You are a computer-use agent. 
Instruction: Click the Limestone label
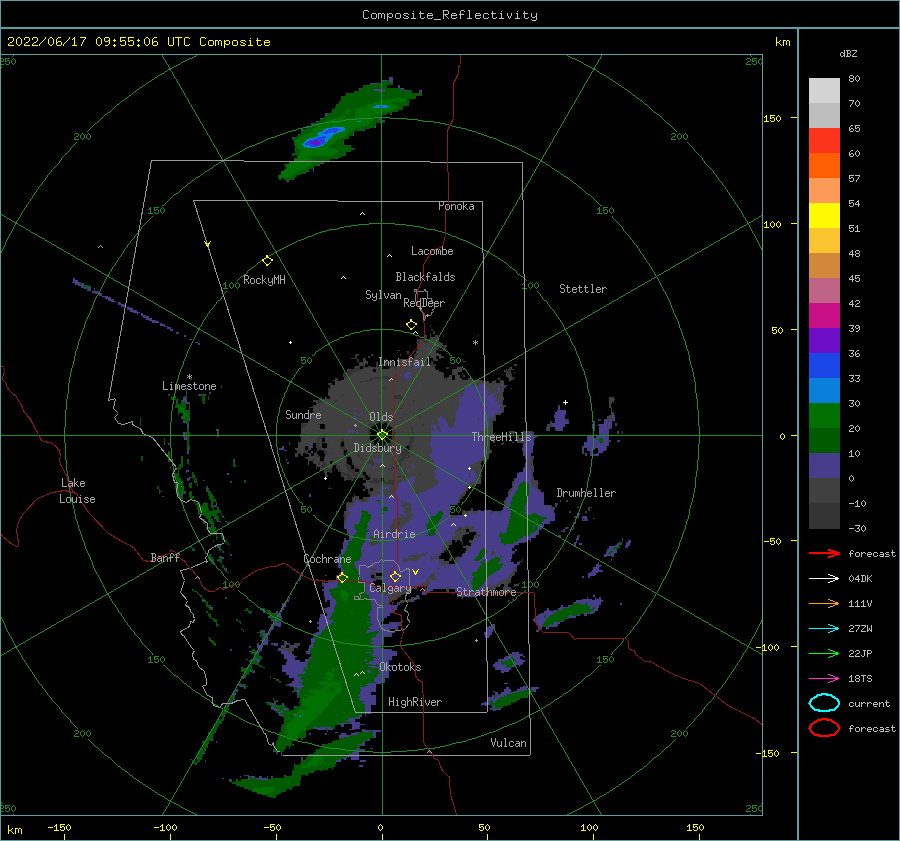click(x=189, y=386)
